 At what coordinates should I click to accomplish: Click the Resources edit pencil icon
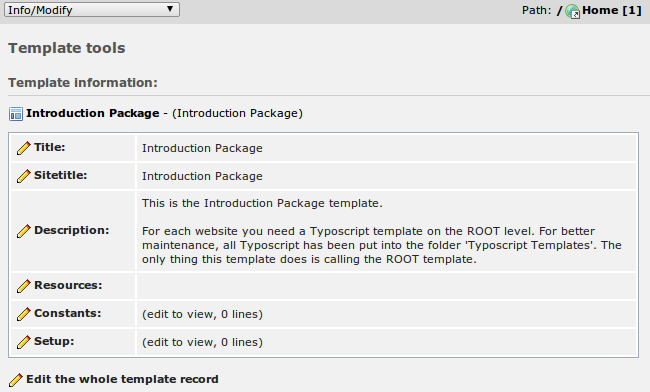pyautogui.click(x=24, y=286)
